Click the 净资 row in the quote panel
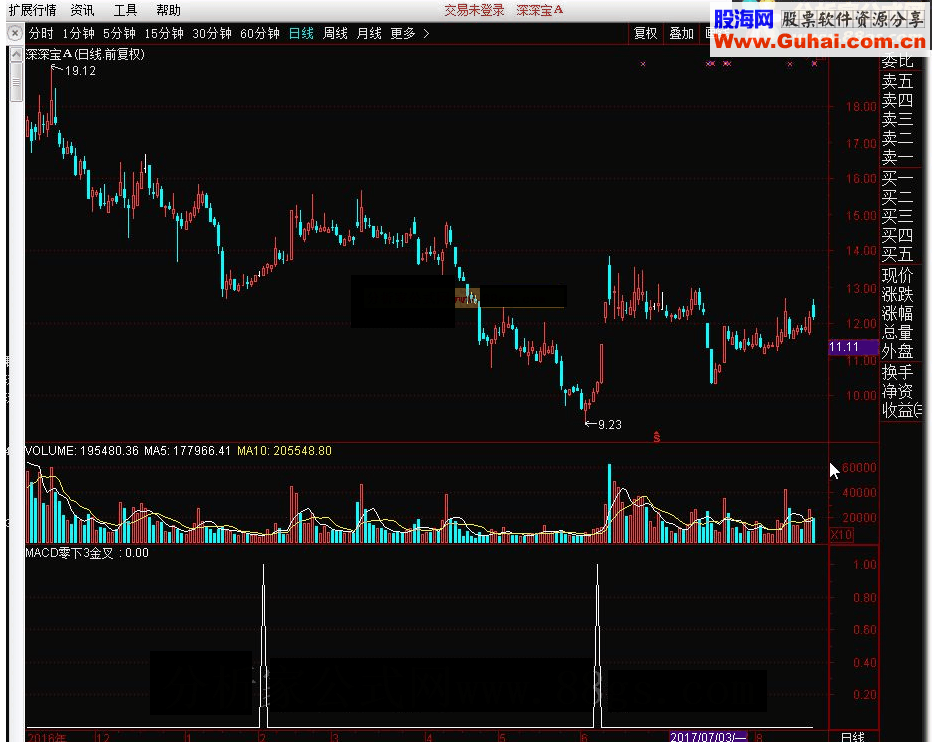The height and width of the screenshot is (742, 932). click(897, 391)
